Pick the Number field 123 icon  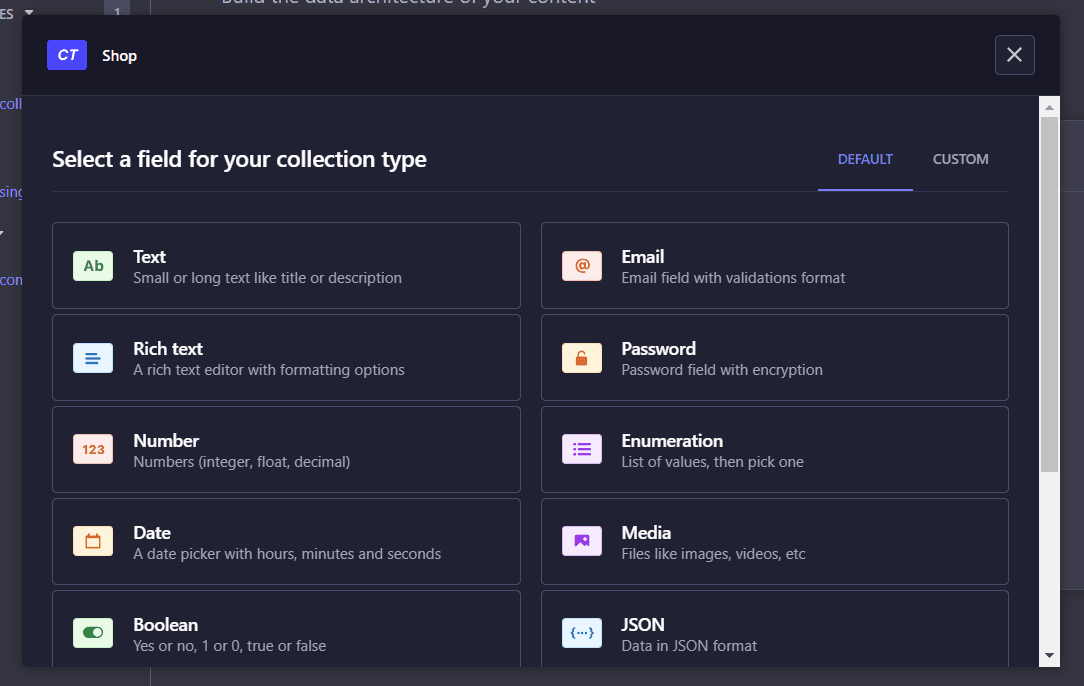tap(93, 450)
